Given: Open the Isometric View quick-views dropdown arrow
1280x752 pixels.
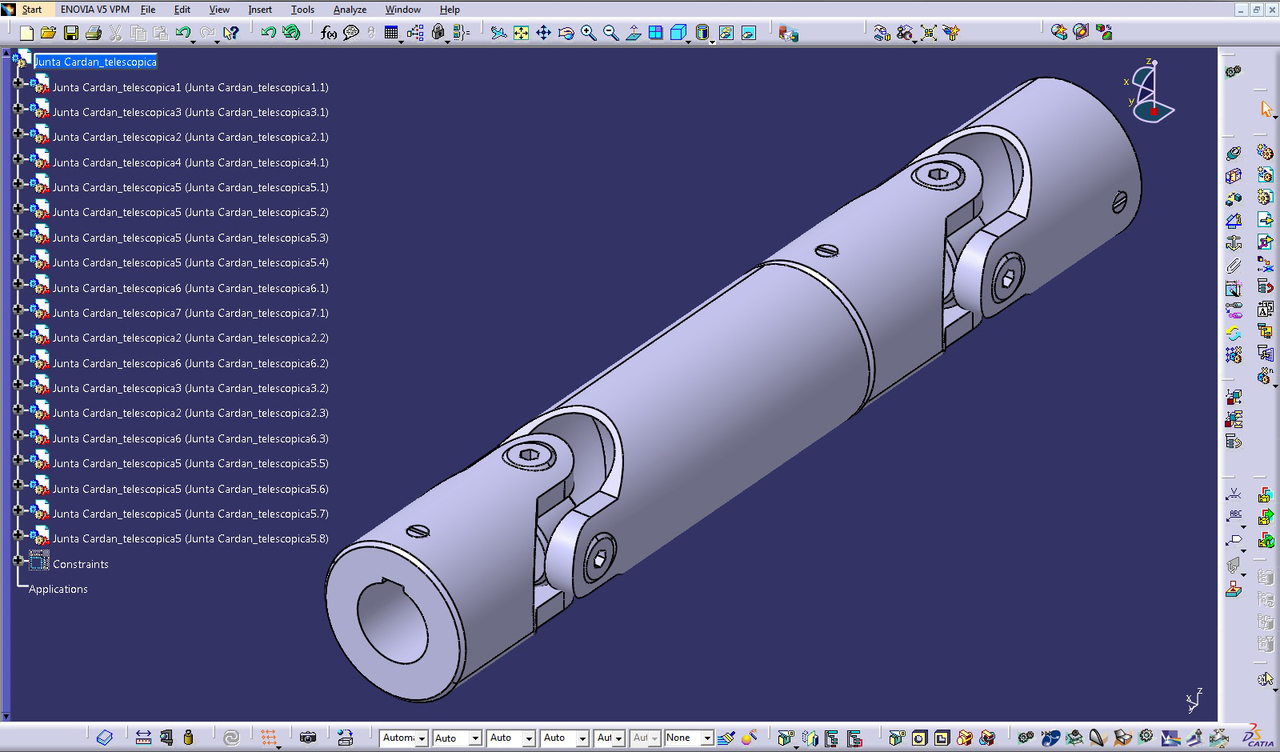Looking at the screenshot, I should point(689,40).
